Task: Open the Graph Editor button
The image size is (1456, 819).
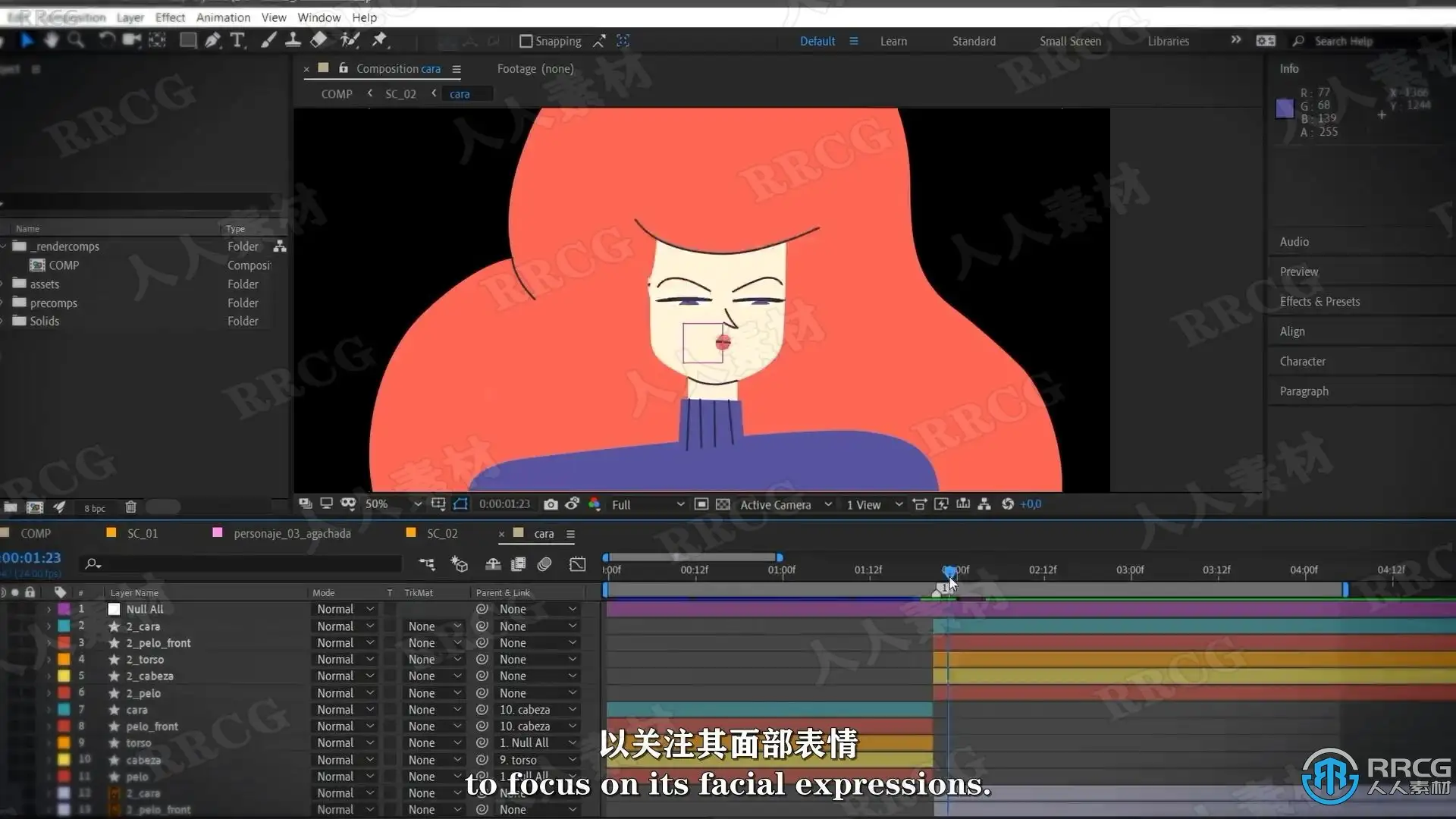Action: pos(577,564)
